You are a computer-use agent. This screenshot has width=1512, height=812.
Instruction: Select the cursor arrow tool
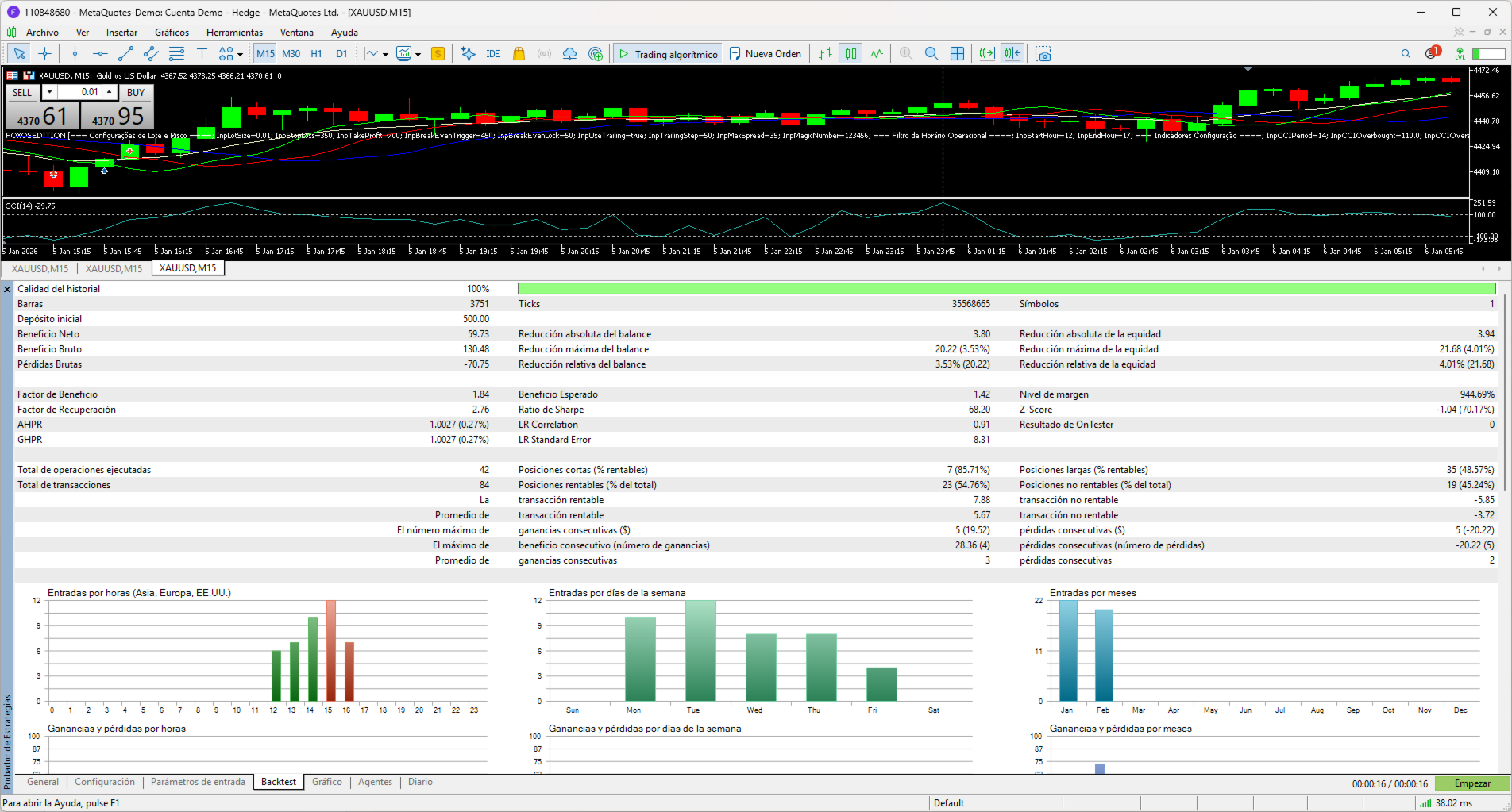[x=19, y=54]
